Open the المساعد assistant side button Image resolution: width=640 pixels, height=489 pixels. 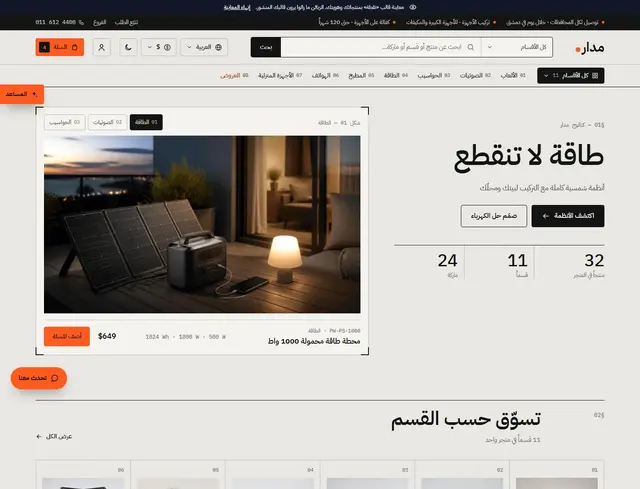(x=22, y=94)
